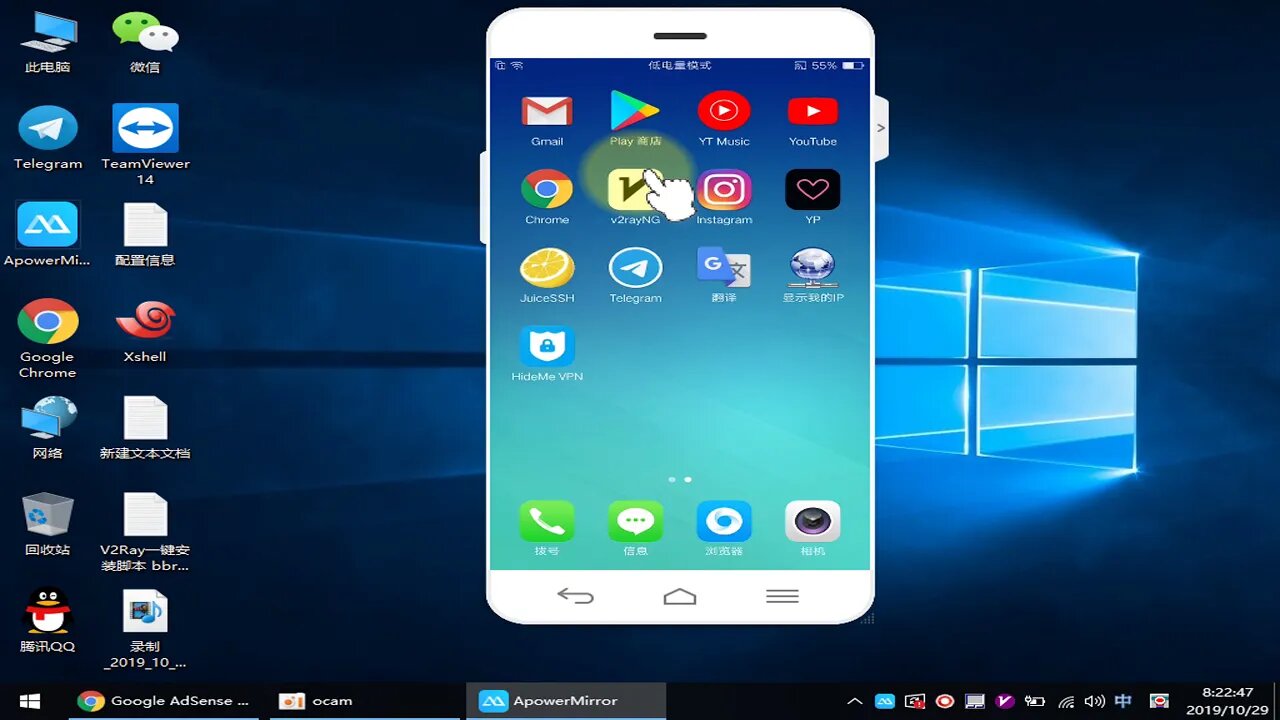1280x720 pixels.
Task: Tap the phone's recent apps menu button
Action: click(x=782, y=596)
